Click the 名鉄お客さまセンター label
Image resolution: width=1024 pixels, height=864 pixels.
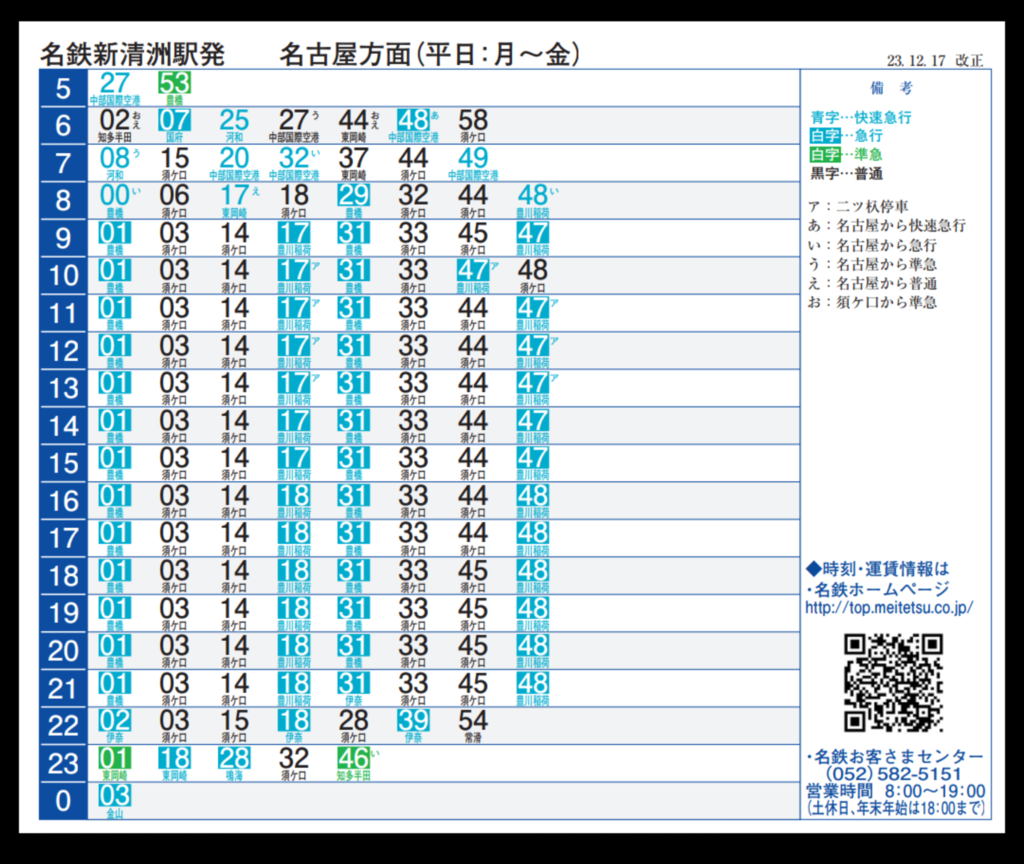[899, 757]
